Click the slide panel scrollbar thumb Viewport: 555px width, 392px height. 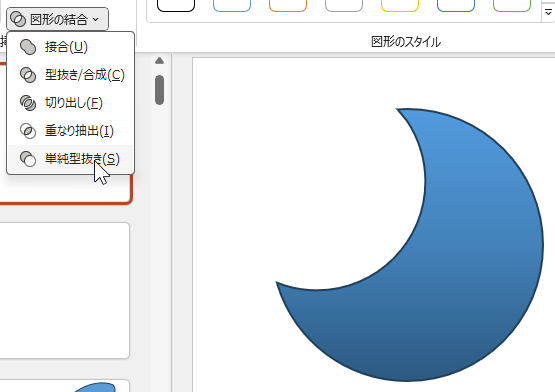159,90
